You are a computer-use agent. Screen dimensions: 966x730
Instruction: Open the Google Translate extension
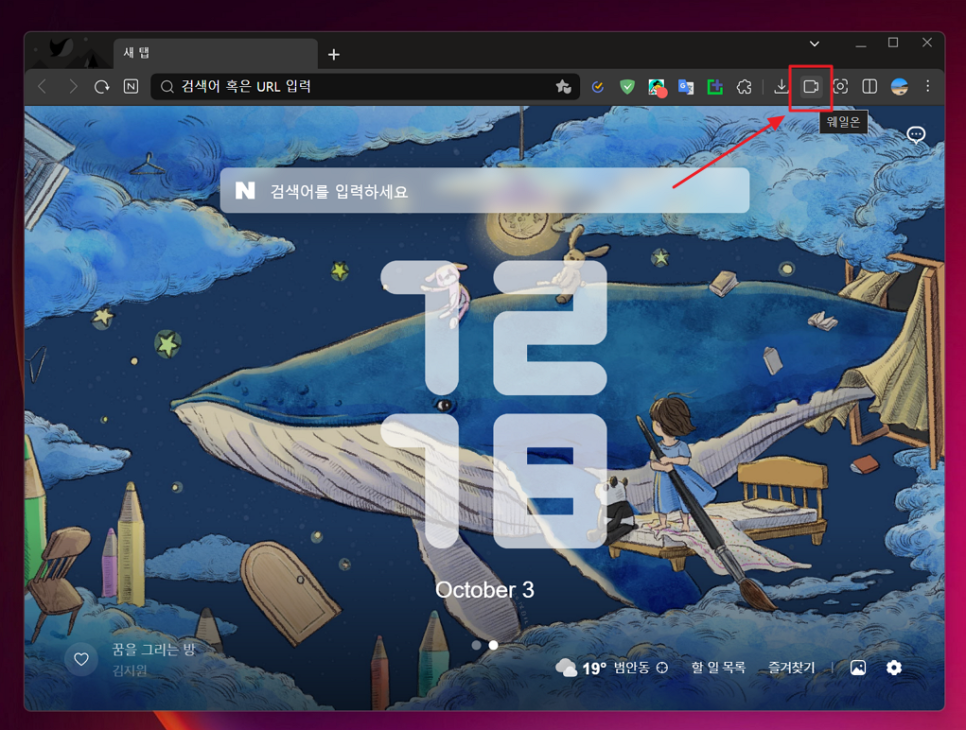(x=686, y=87)
